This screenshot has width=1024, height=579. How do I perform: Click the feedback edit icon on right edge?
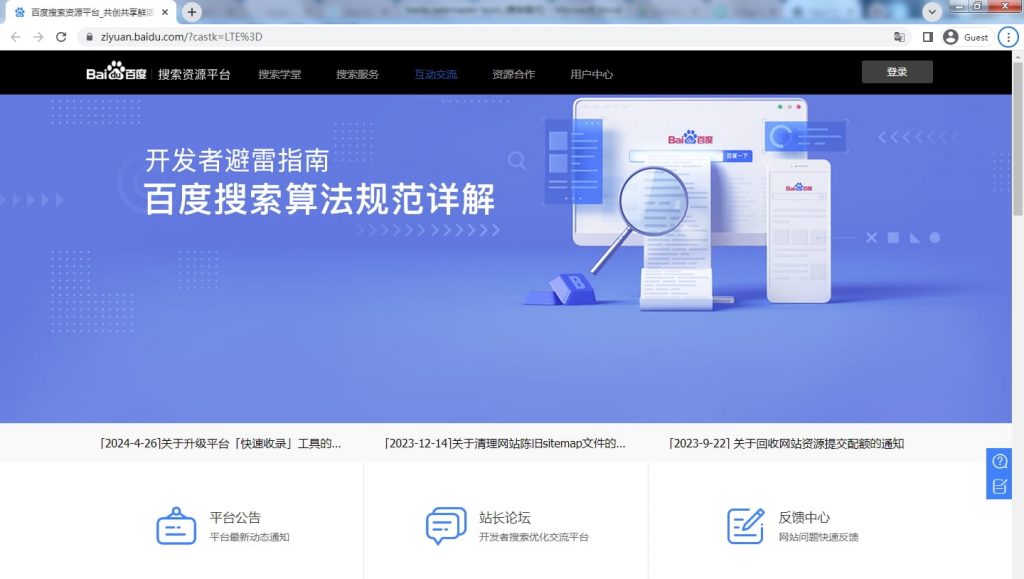click(998, 487)
